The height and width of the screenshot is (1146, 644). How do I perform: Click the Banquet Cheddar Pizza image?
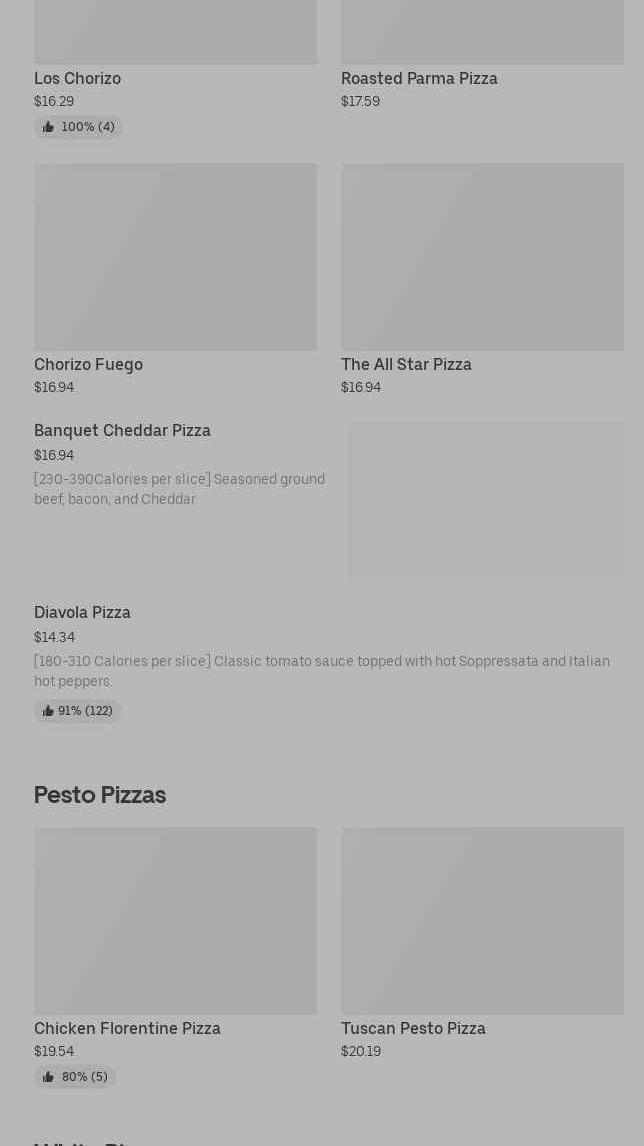(486, 500)
